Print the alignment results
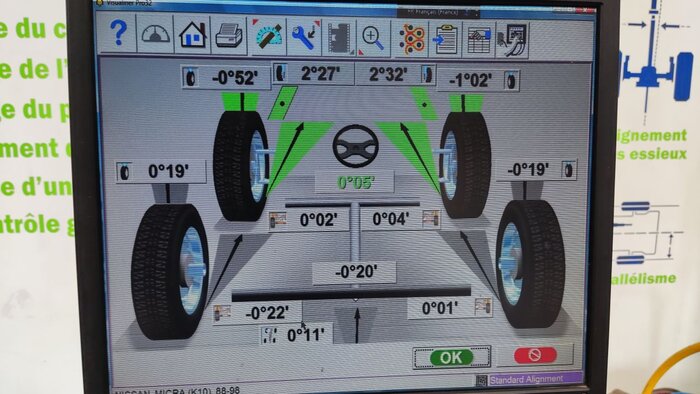Viewport: 700px width, 394px height. [229, 36]
